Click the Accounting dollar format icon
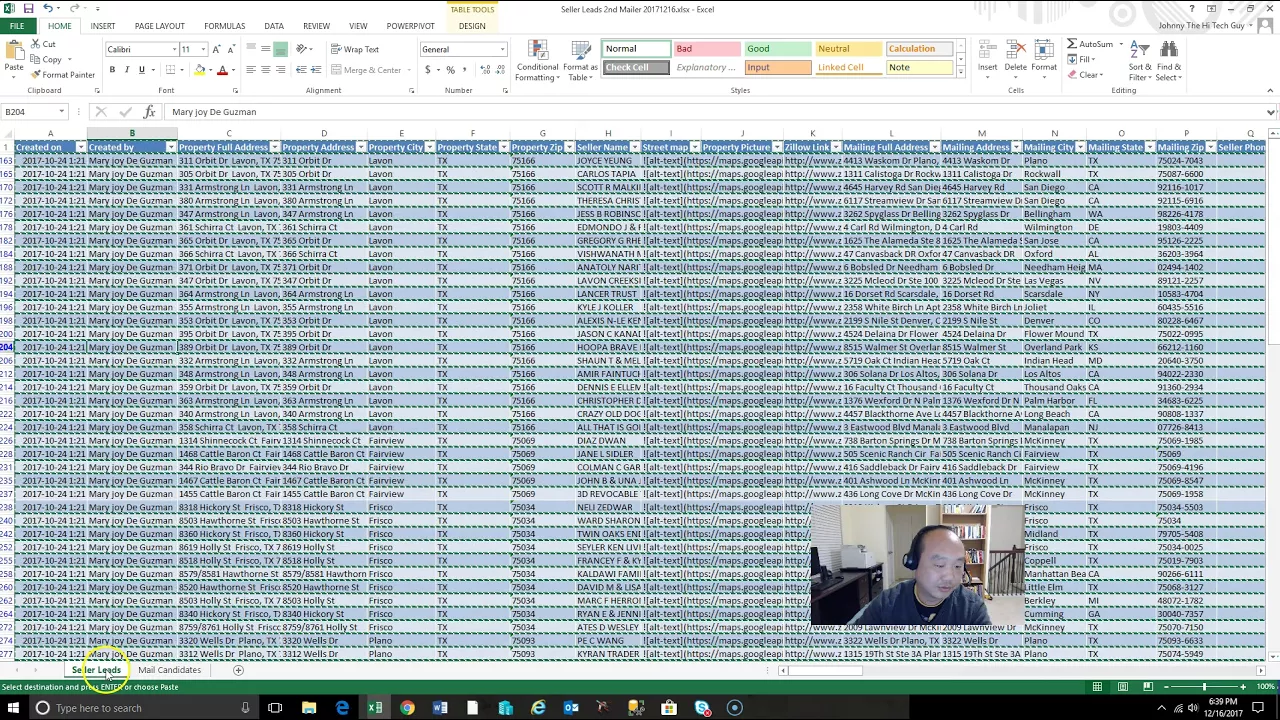This screenshot has width=1280, height=720. click(428, 70)
